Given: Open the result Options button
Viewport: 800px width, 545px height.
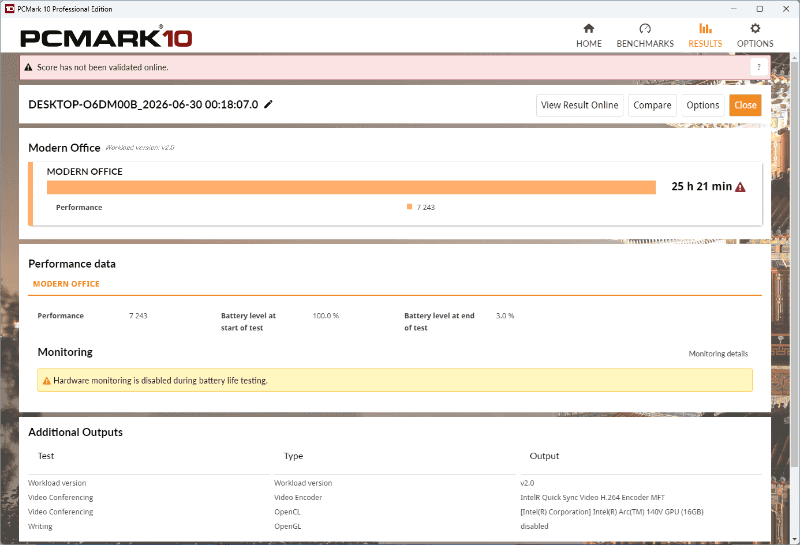Looking at the screenshot, I should [x=703, y=105].
